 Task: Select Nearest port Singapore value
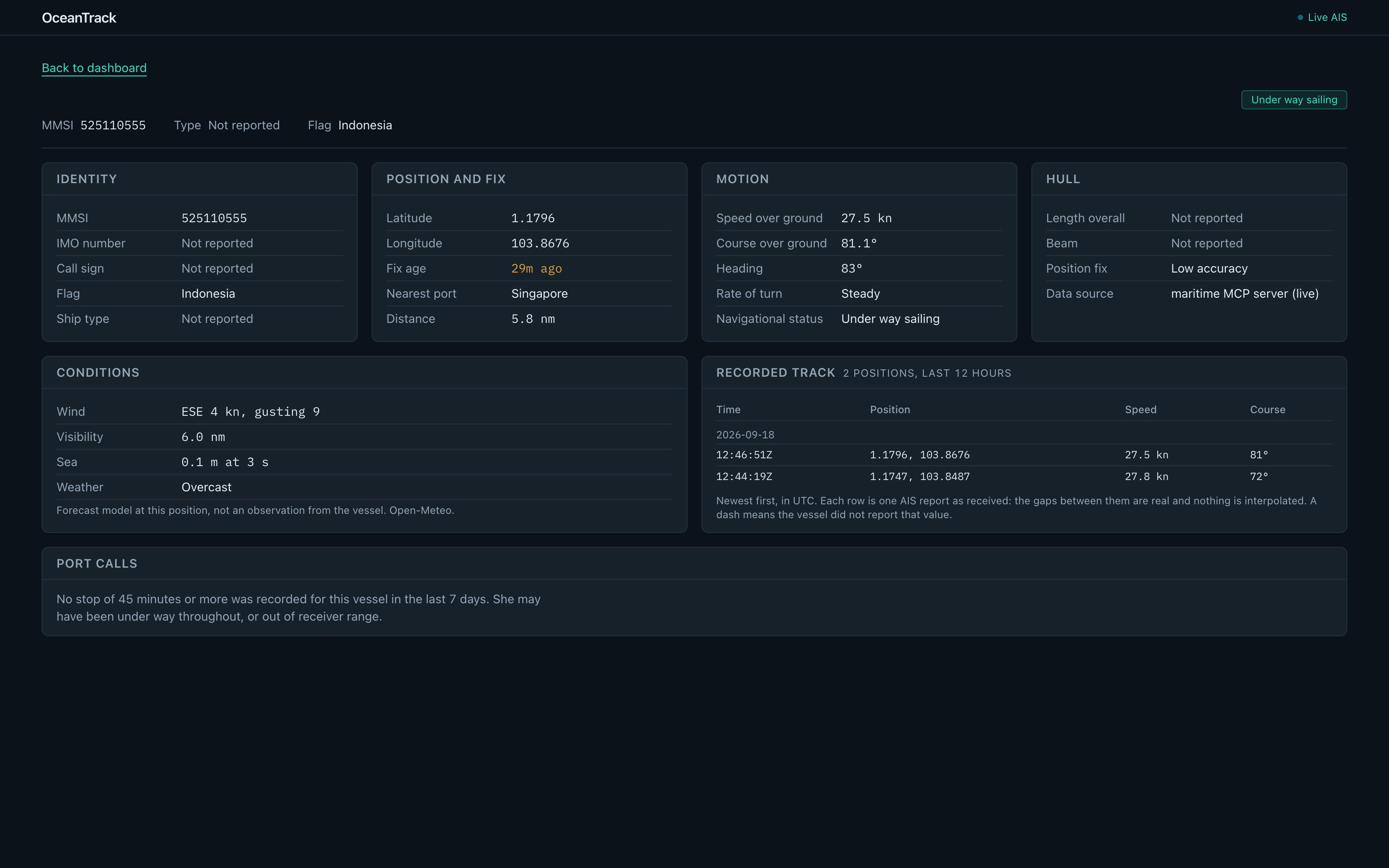tap(539, 294)
